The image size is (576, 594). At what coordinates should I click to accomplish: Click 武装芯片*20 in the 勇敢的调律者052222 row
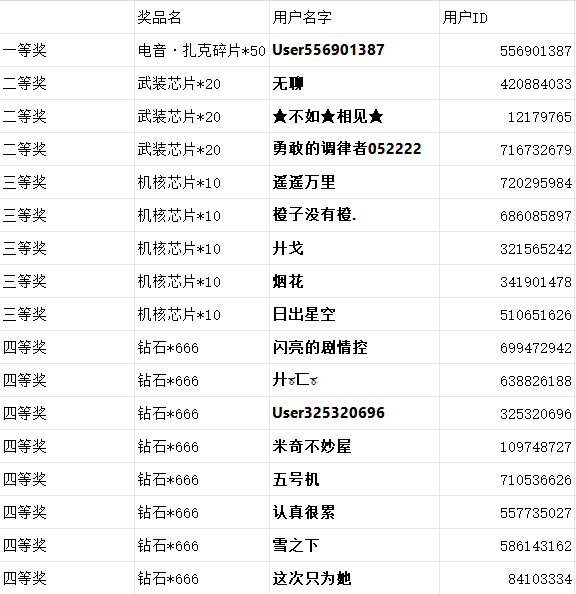(202, 149)
